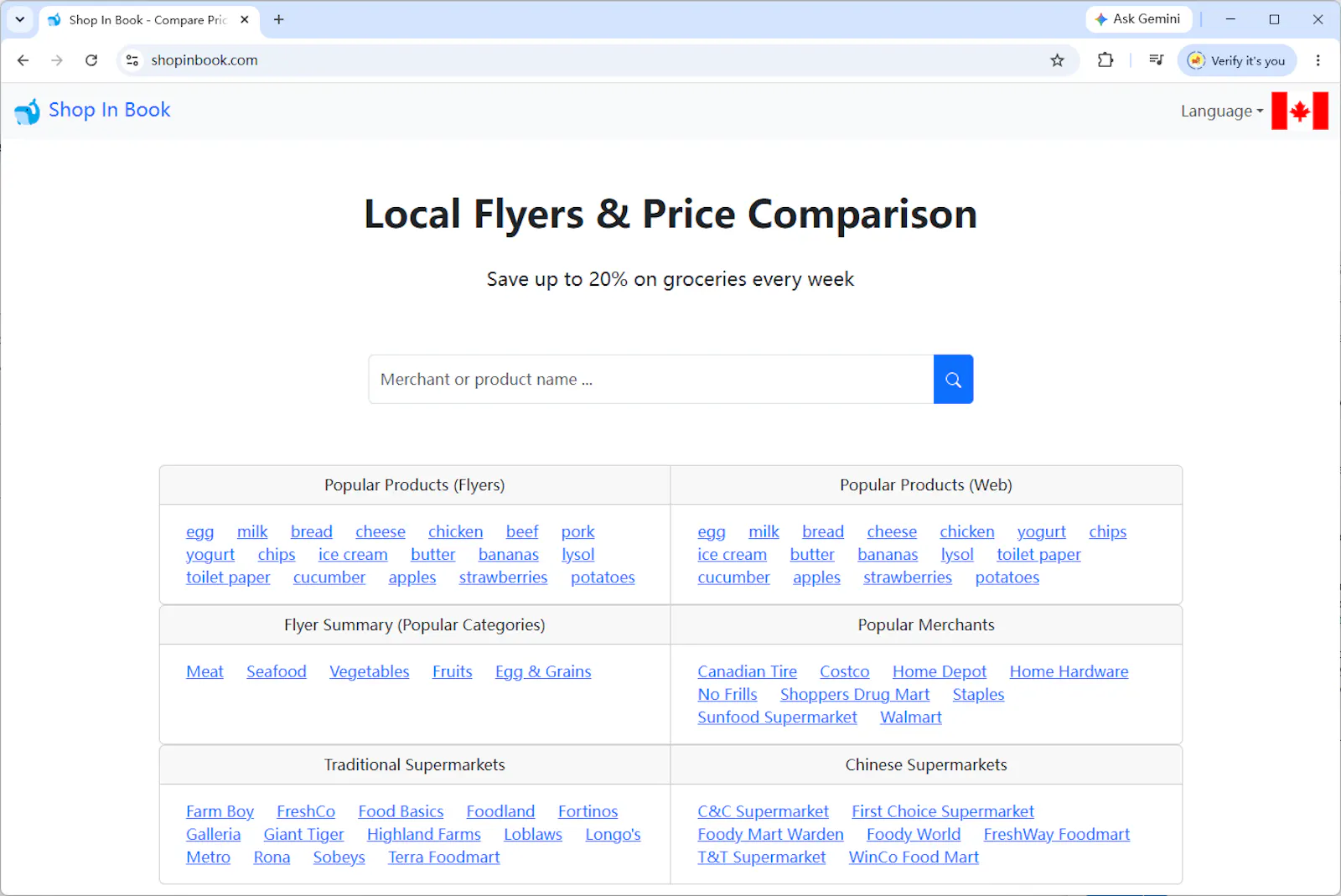Viewport: 1341px width, 896px height.
Task: Open Chrome's three-dot menu
Action: click(x=1318, y=60)
